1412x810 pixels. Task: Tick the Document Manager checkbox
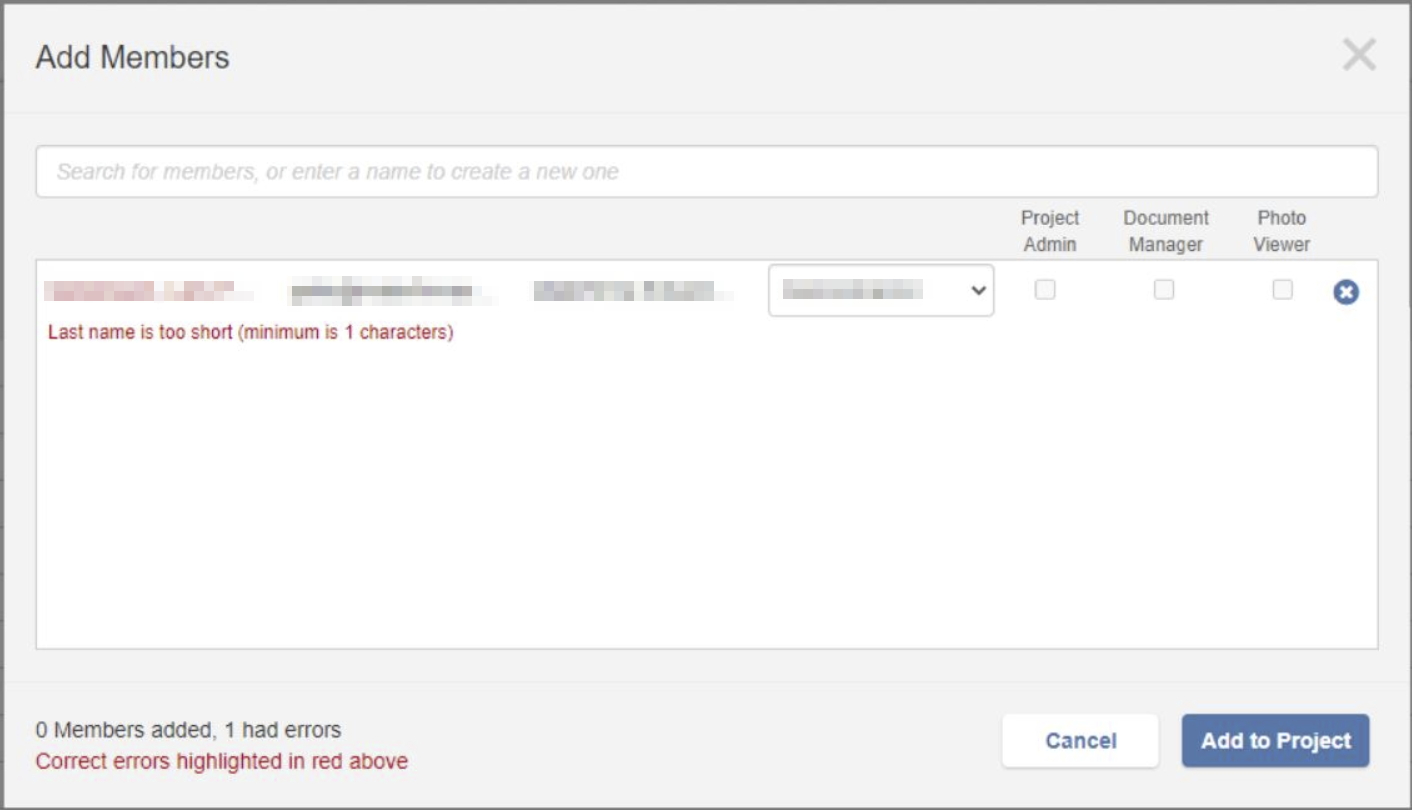click(1164, 290)
